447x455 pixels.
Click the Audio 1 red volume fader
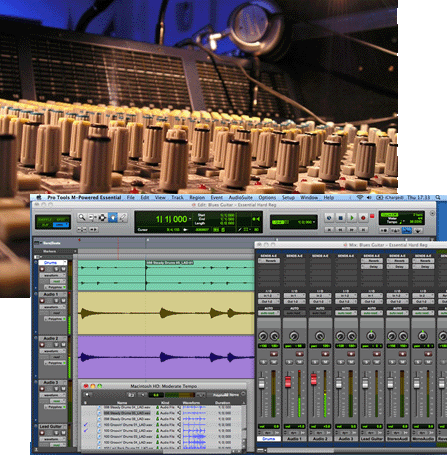[288, 382]
